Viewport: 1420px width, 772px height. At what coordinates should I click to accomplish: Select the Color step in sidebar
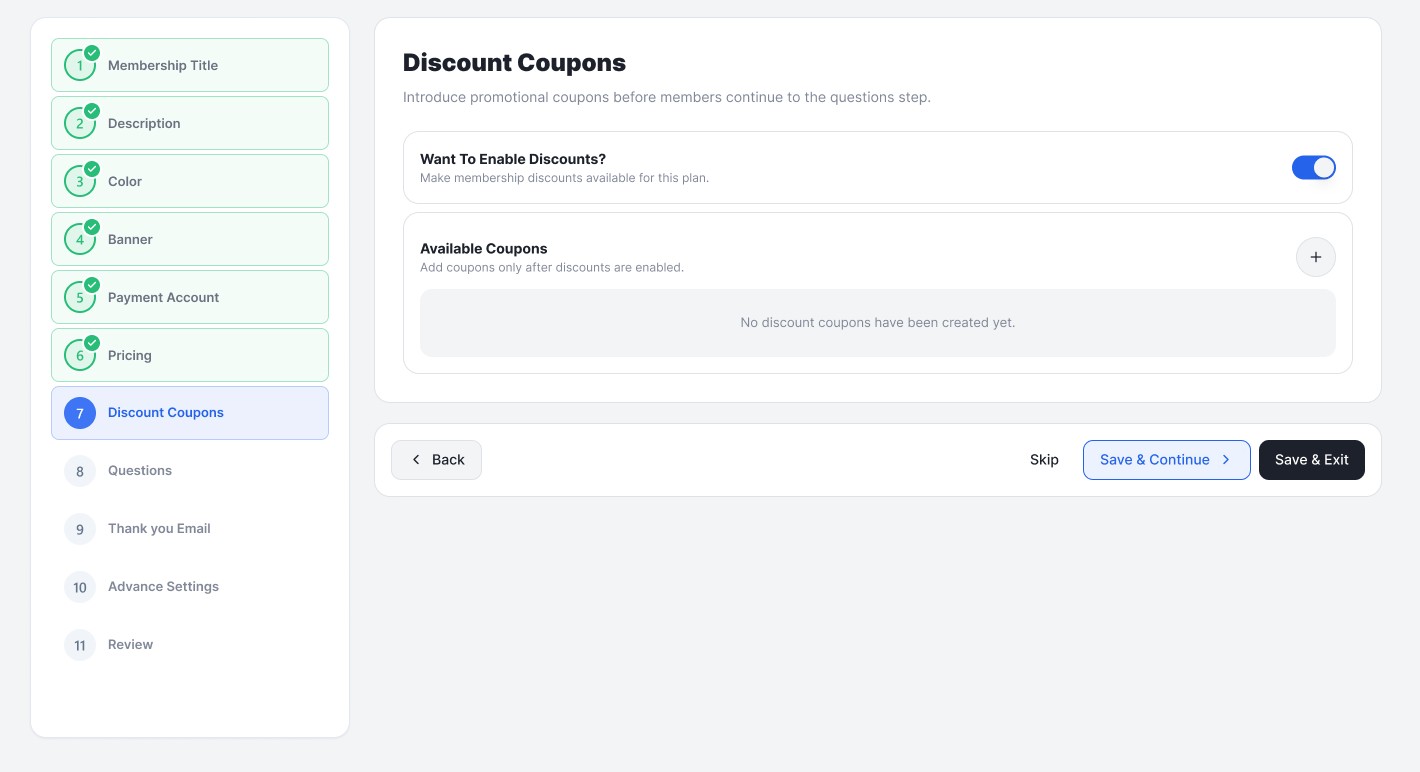(x=190, y=181)
